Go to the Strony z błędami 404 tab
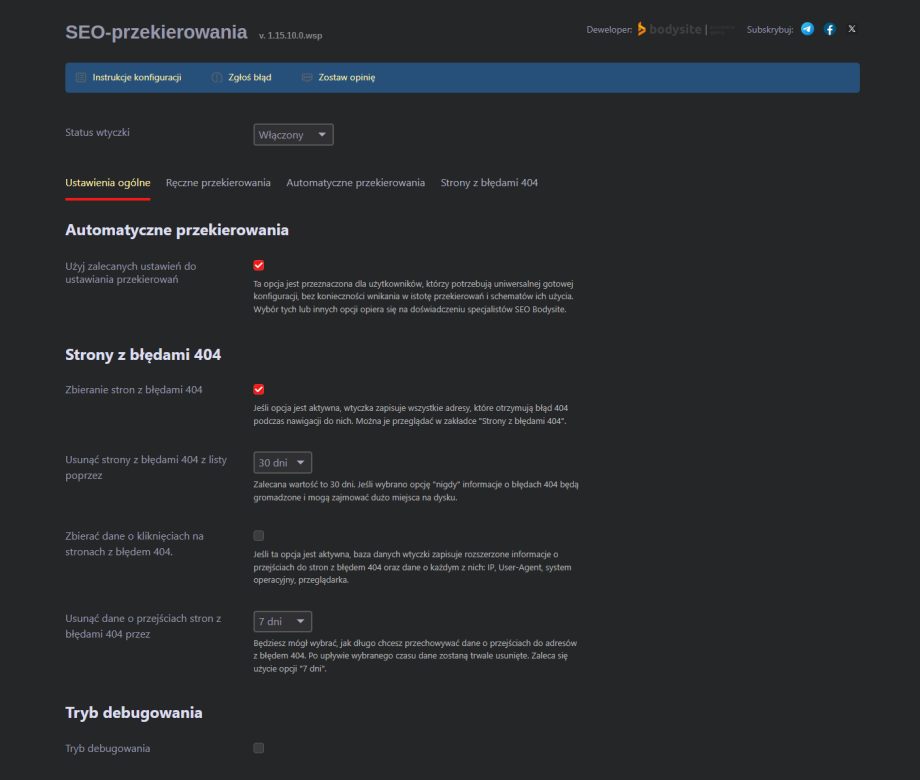Screen dimensions: 920x780 (x=489, y=183)
